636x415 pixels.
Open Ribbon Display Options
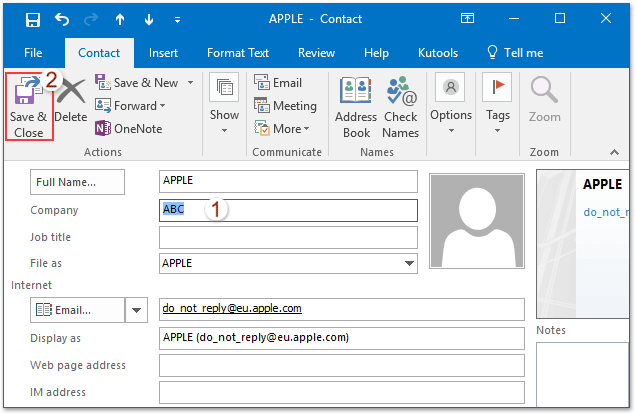pyautogui.click(x=467, y=18)
